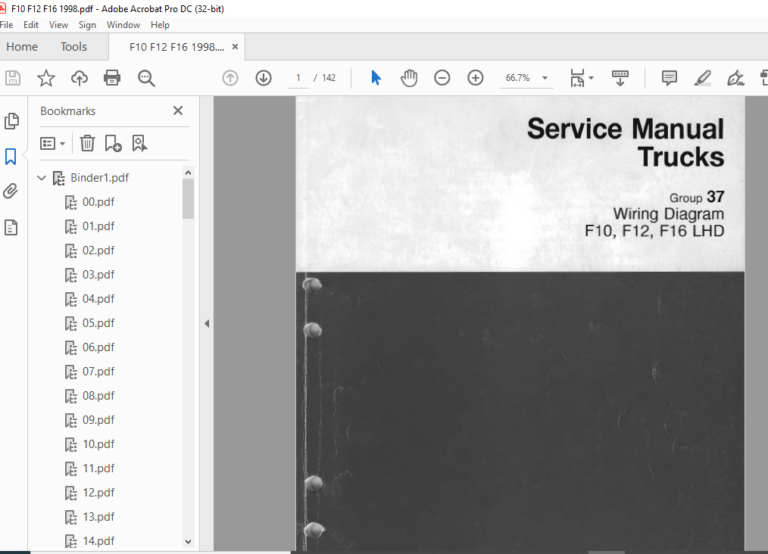Select the Binder1.pdf bookmark
768x554 pixels.
tap(99, 178)
